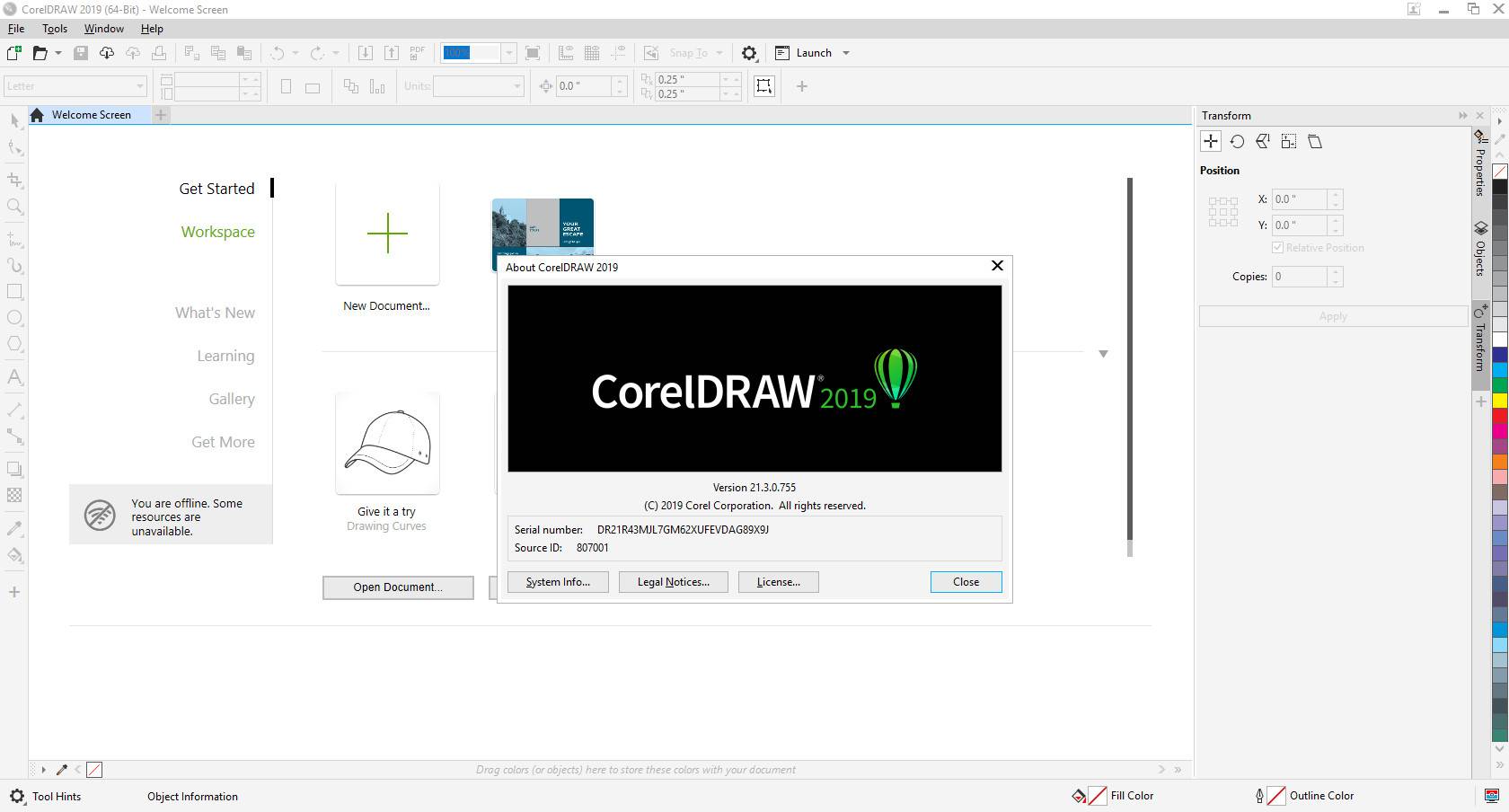This screenshot has width=1509, height=812.
Task: Select the no-color swatch at the palette top
Action: click(x=1500, y=171)
